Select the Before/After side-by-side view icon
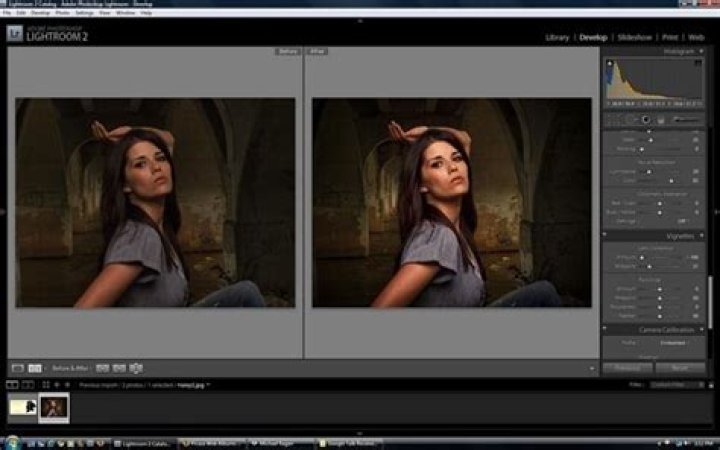The height and width of the screenshot is (450, 720). coord(34,368)
